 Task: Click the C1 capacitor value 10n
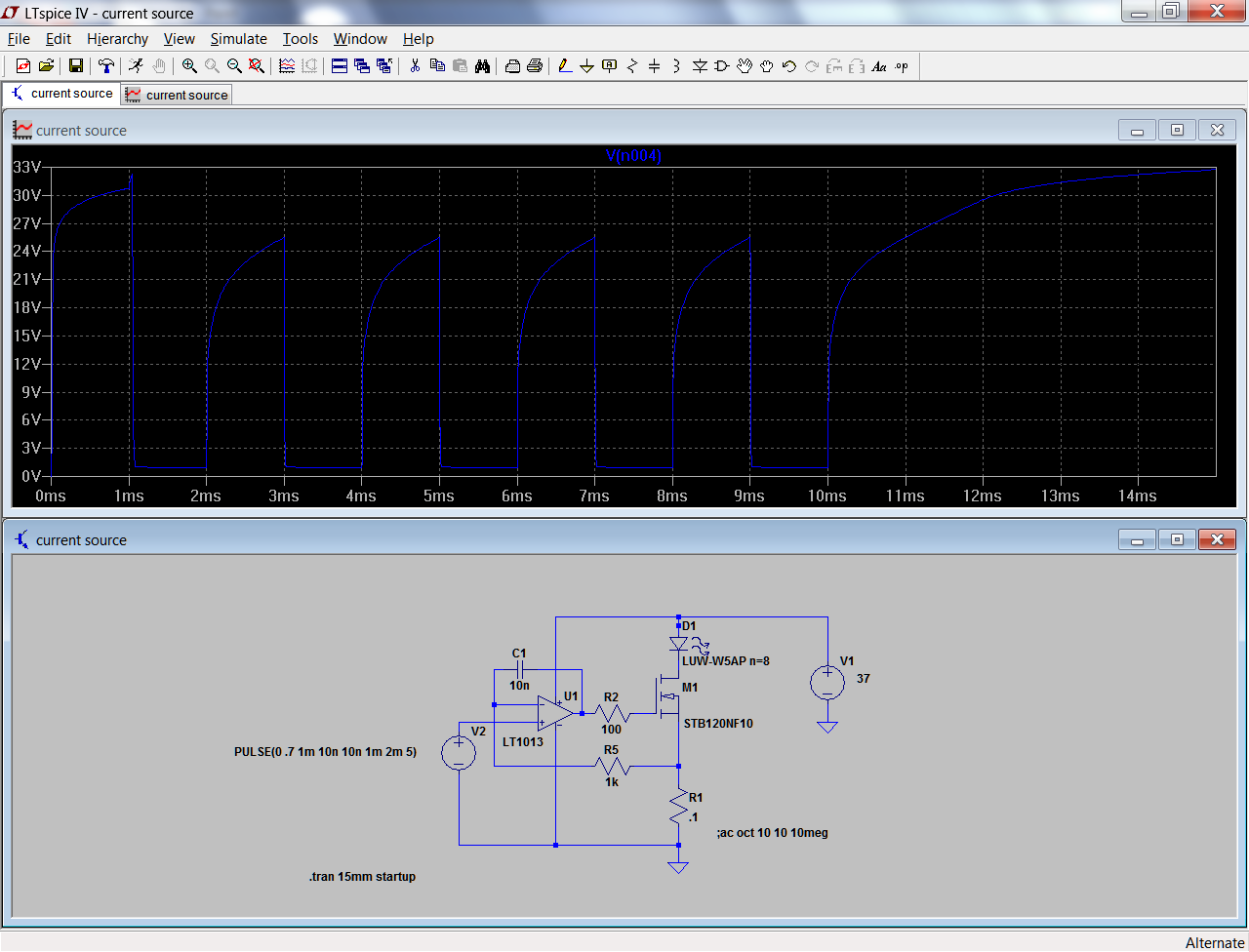[x=519, y=686]
